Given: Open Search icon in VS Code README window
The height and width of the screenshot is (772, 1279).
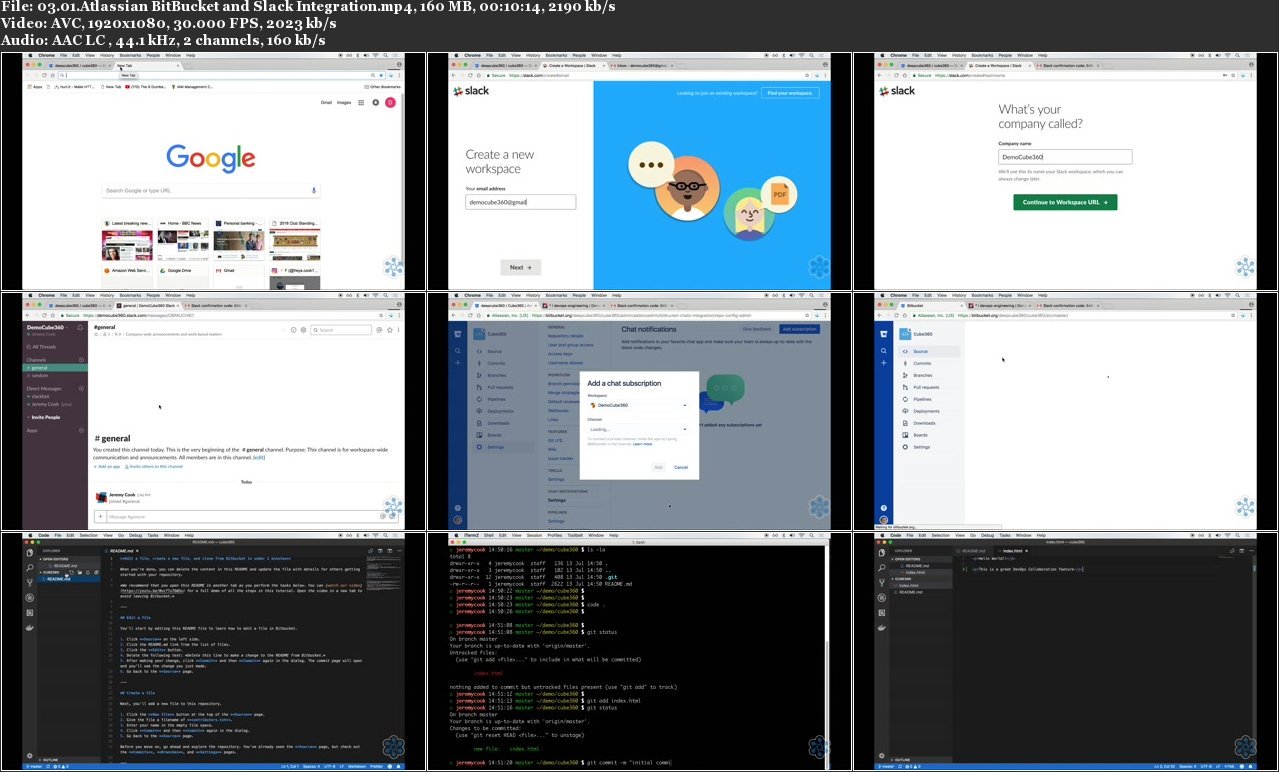Looking at the screenshot, I should [30, 568].
